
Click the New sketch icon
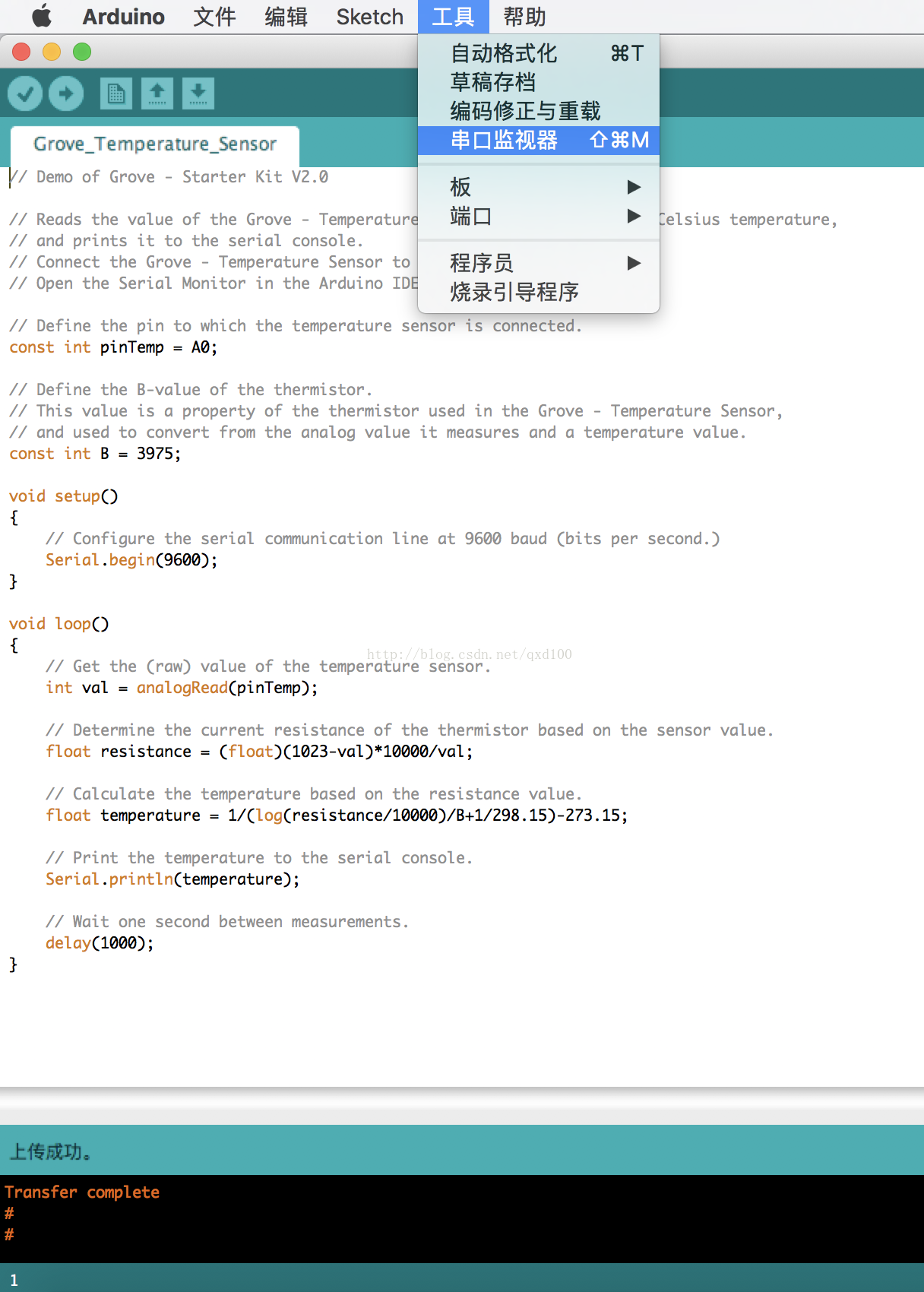(116, 93)
